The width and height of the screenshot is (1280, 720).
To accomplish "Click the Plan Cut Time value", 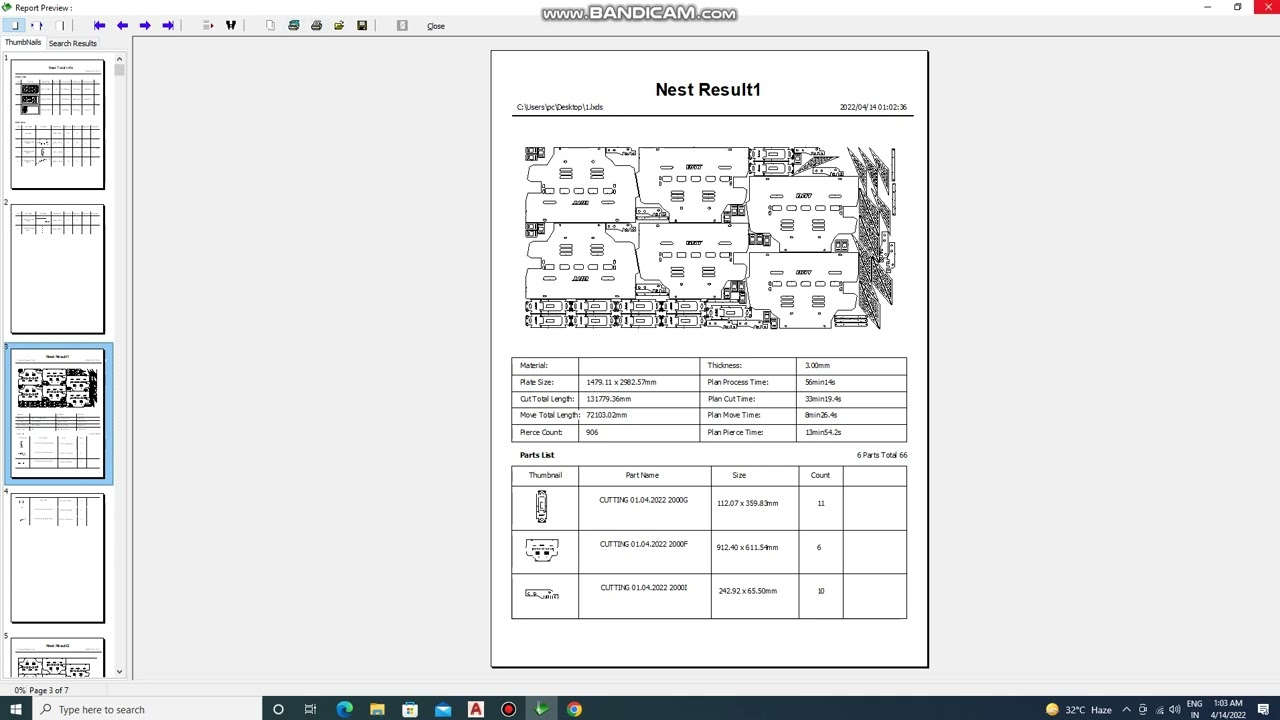I will (823, 399).
